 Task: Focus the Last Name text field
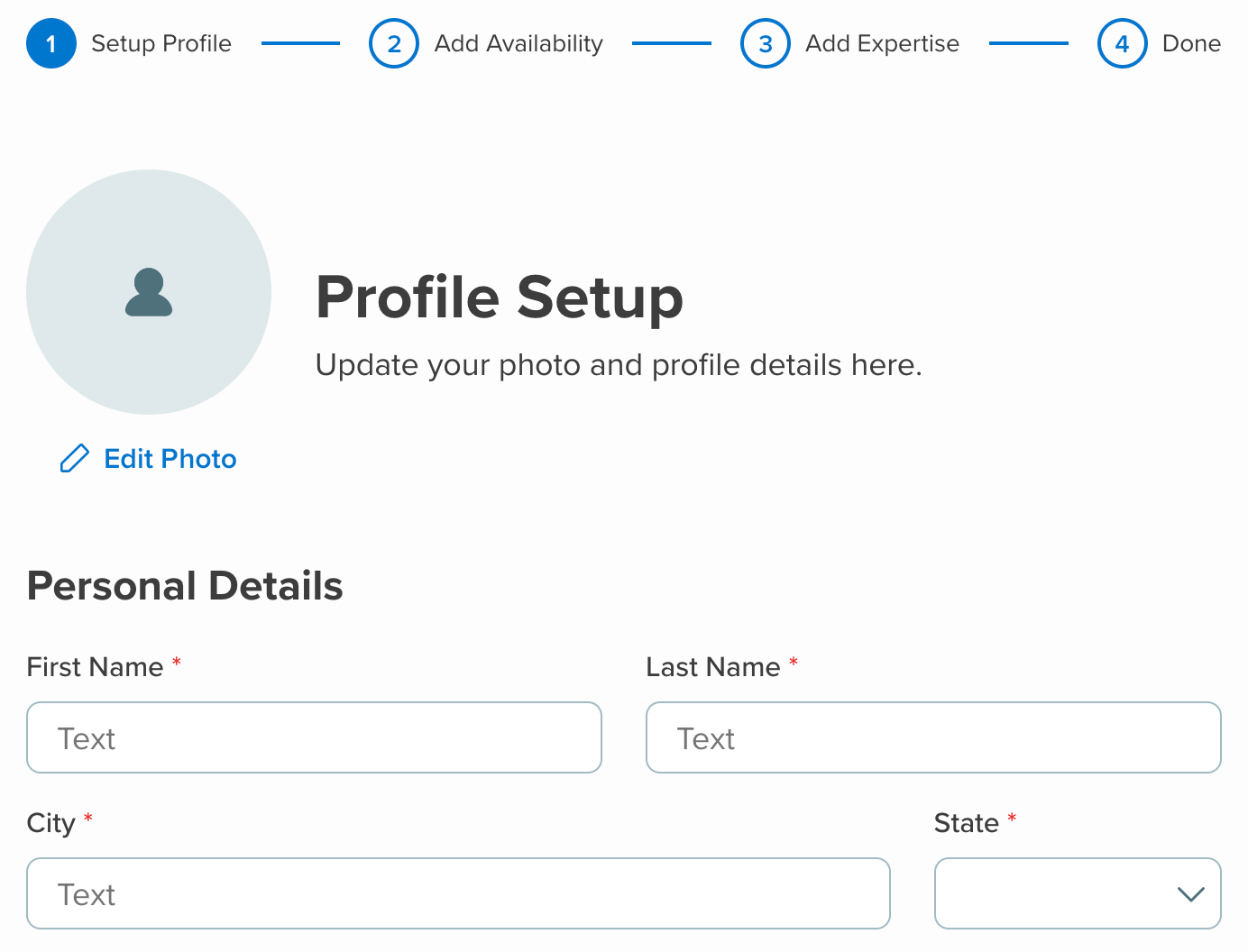click(933, 737)
